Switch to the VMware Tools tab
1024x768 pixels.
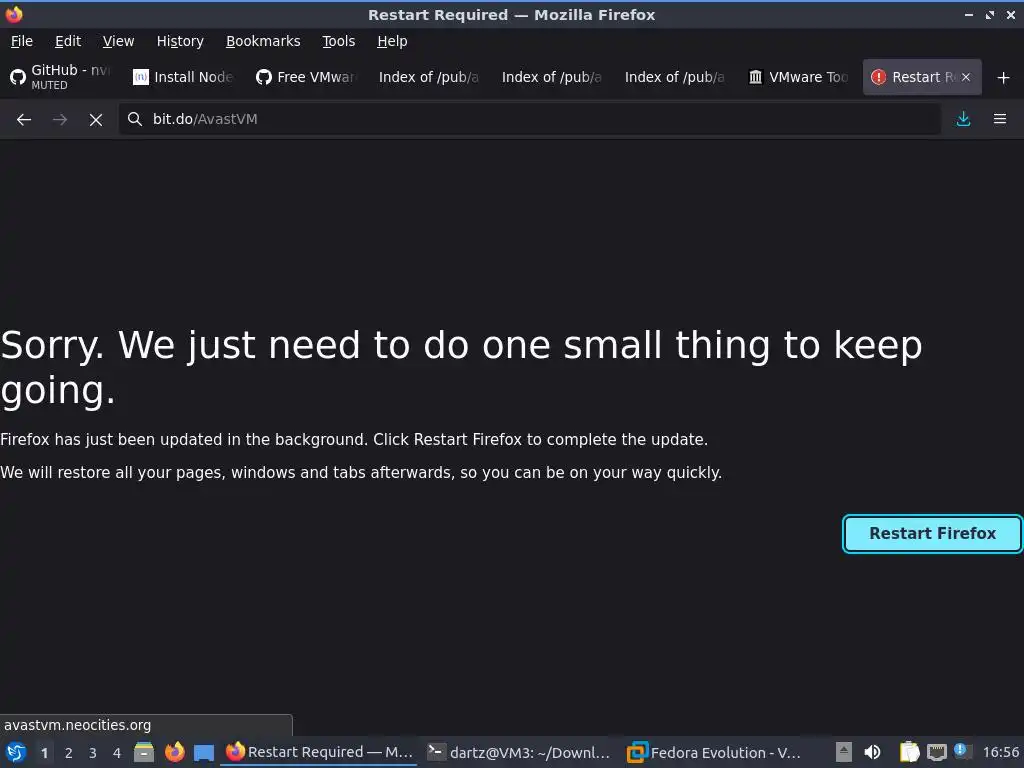[799, 77]
